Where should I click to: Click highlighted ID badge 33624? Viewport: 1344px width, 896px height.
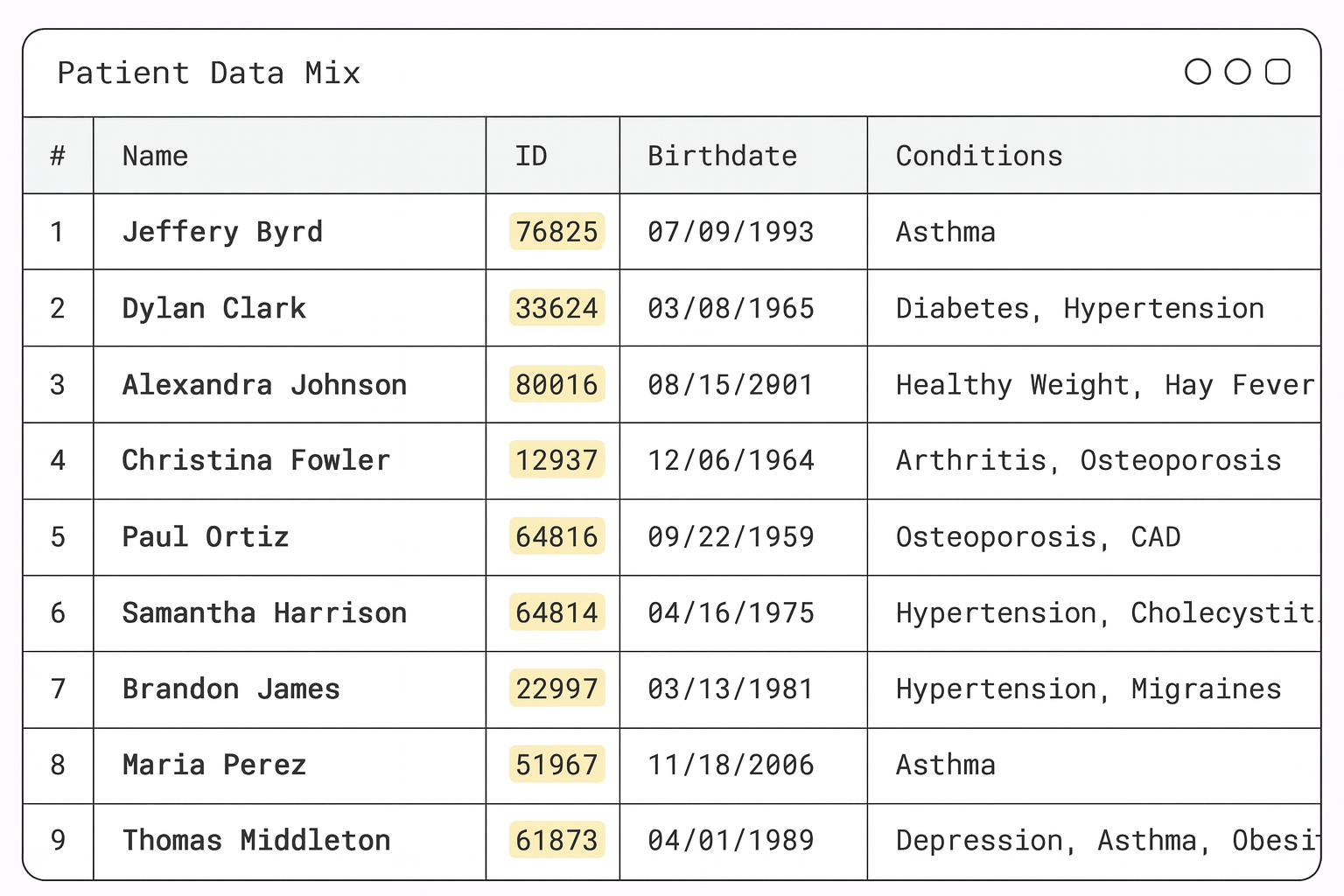(x=556, y=308)
